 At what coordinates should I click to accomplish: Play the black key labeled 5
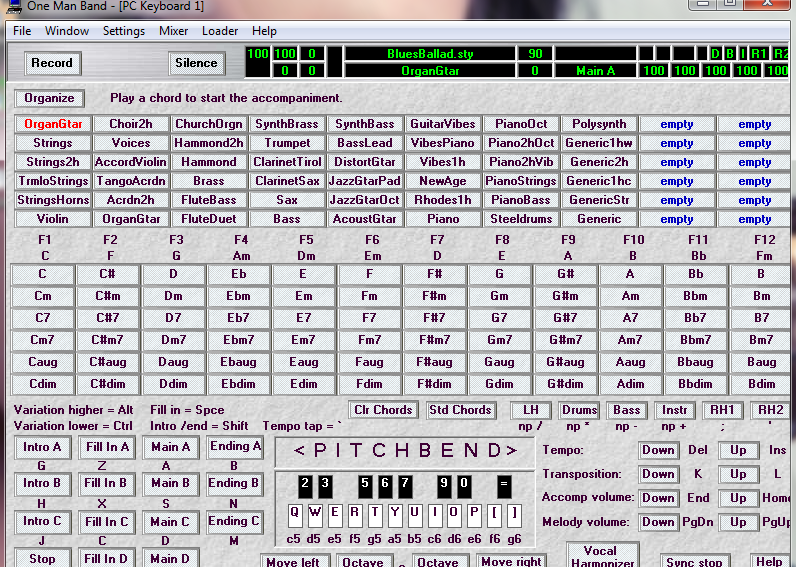pos(365,486)
